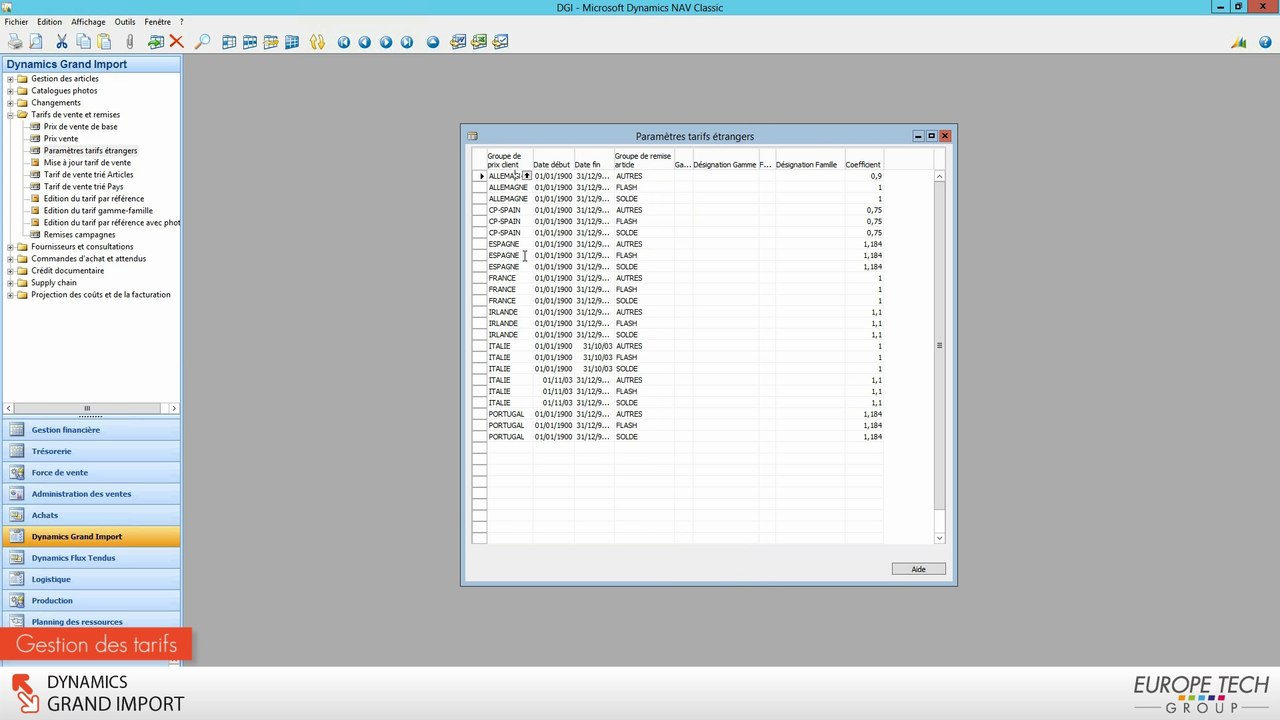This screenshot has height=720, width=1280.
Task: Click the Groupe de prix client header
Action: (509, 160)
